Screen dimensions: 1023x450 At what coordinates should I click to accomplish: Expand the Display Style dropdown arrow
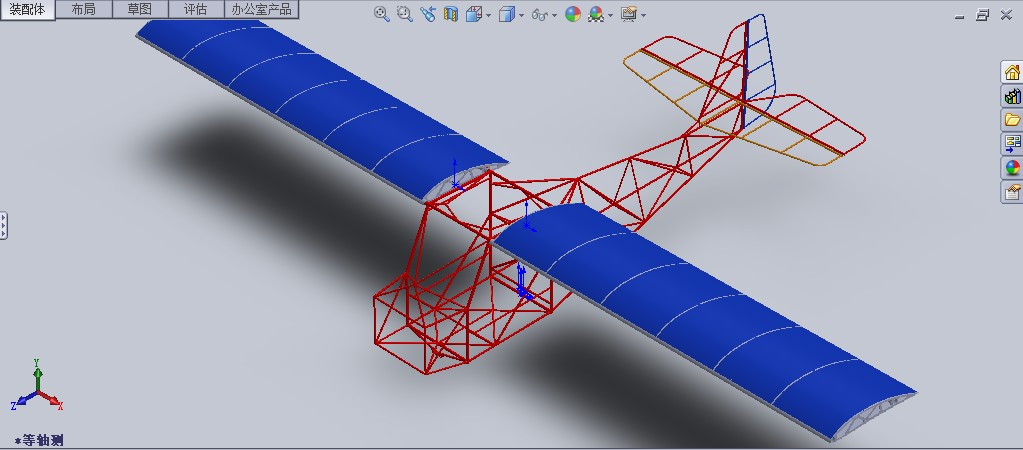point(521,16)
